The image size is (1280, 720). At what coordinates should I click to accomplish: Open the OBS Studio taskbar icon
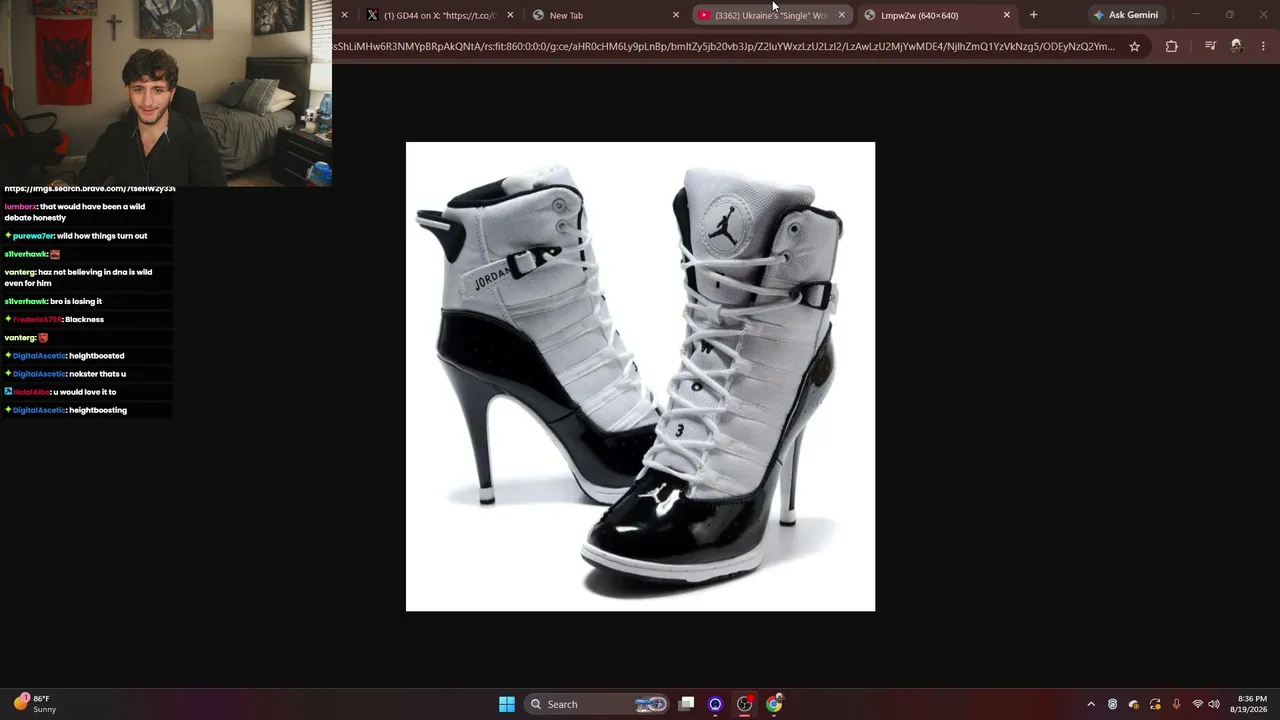[745, 704]
